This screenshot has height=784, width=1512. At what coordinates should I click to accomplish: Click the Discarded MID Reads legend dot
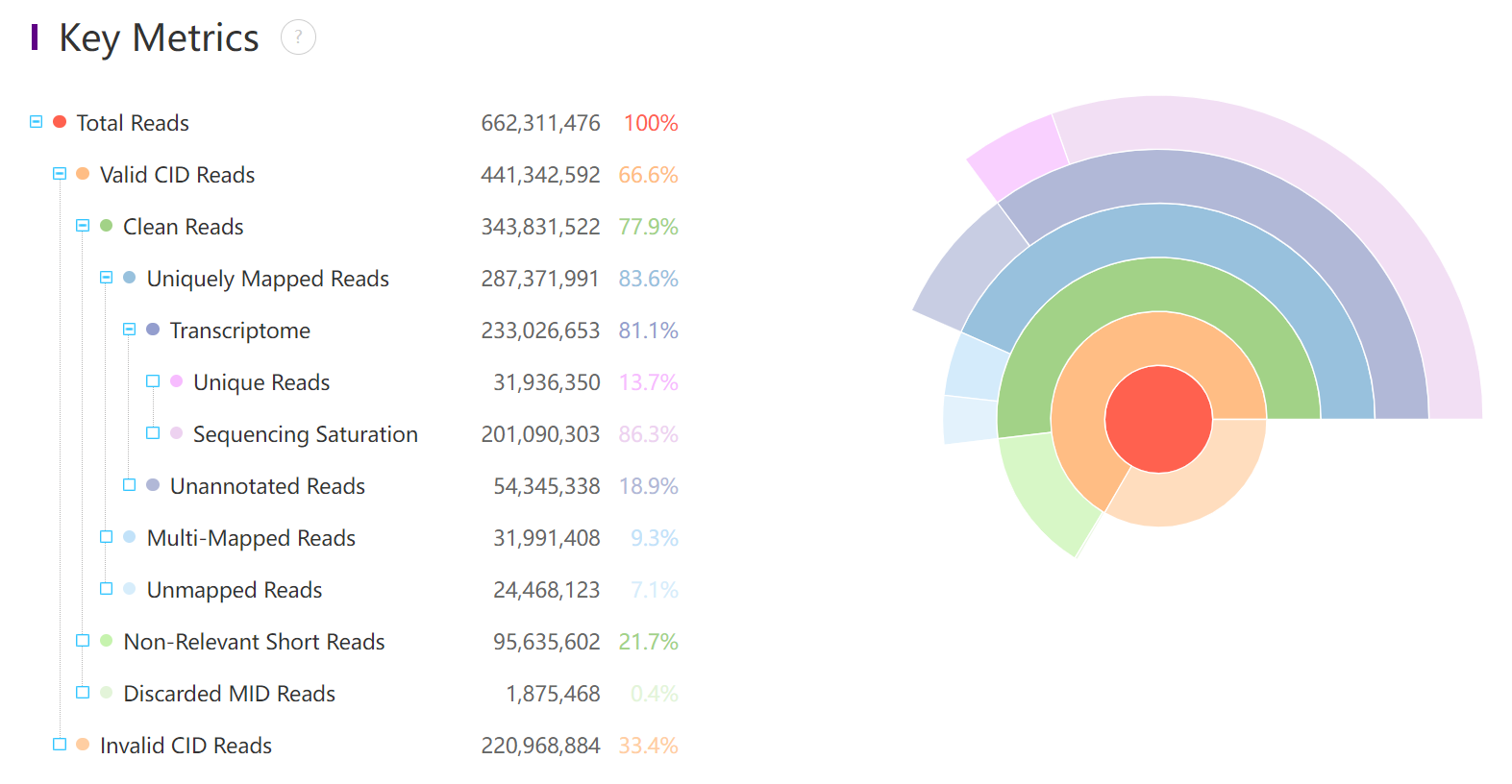tap(107, 693)
